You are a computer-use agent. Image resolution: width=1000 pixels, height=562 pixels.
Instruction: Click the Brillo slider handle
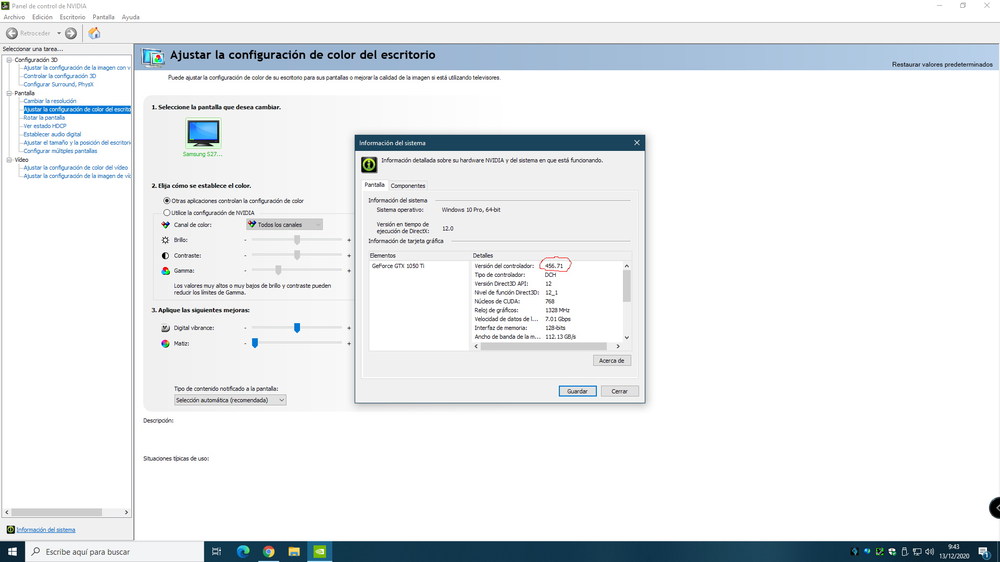(x=297, y=240)
